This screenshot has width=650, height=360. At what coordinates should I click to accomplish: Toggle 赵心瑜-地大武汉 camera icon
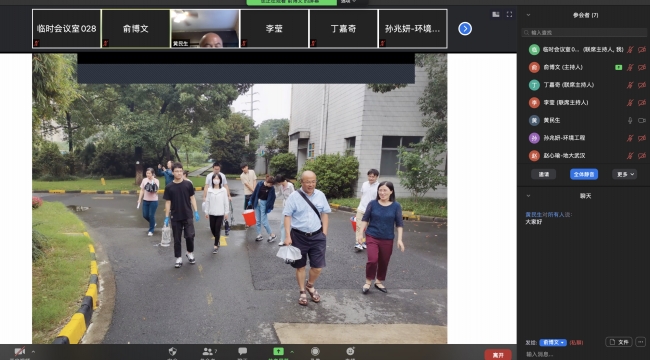(x=642, y=156)
